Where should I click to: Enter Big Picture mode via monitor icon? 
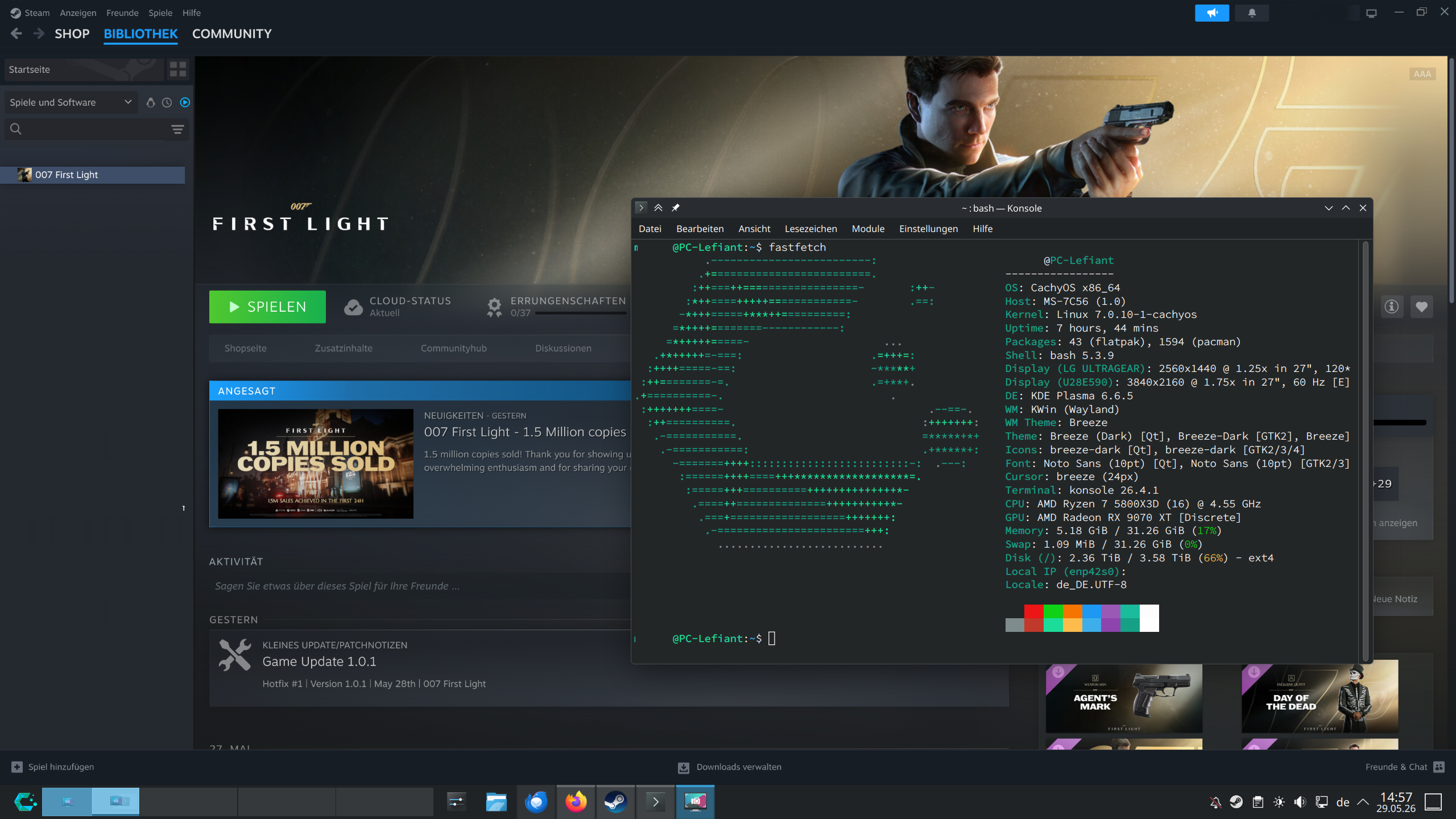tap(1371, 13)
